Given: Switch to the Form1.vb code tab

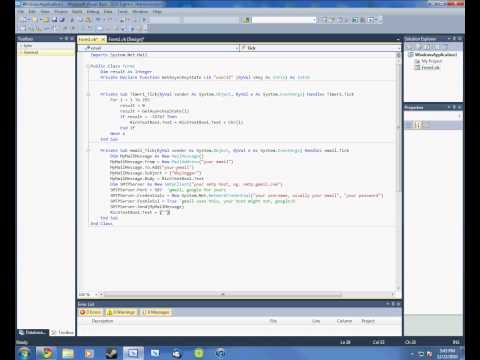Looking at the screenshot, I should point(89,39).
